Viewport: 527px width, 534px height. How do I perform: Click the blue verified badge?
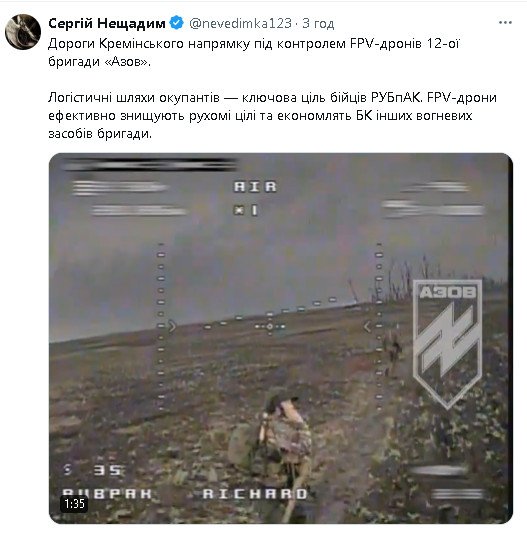(176, 23)
